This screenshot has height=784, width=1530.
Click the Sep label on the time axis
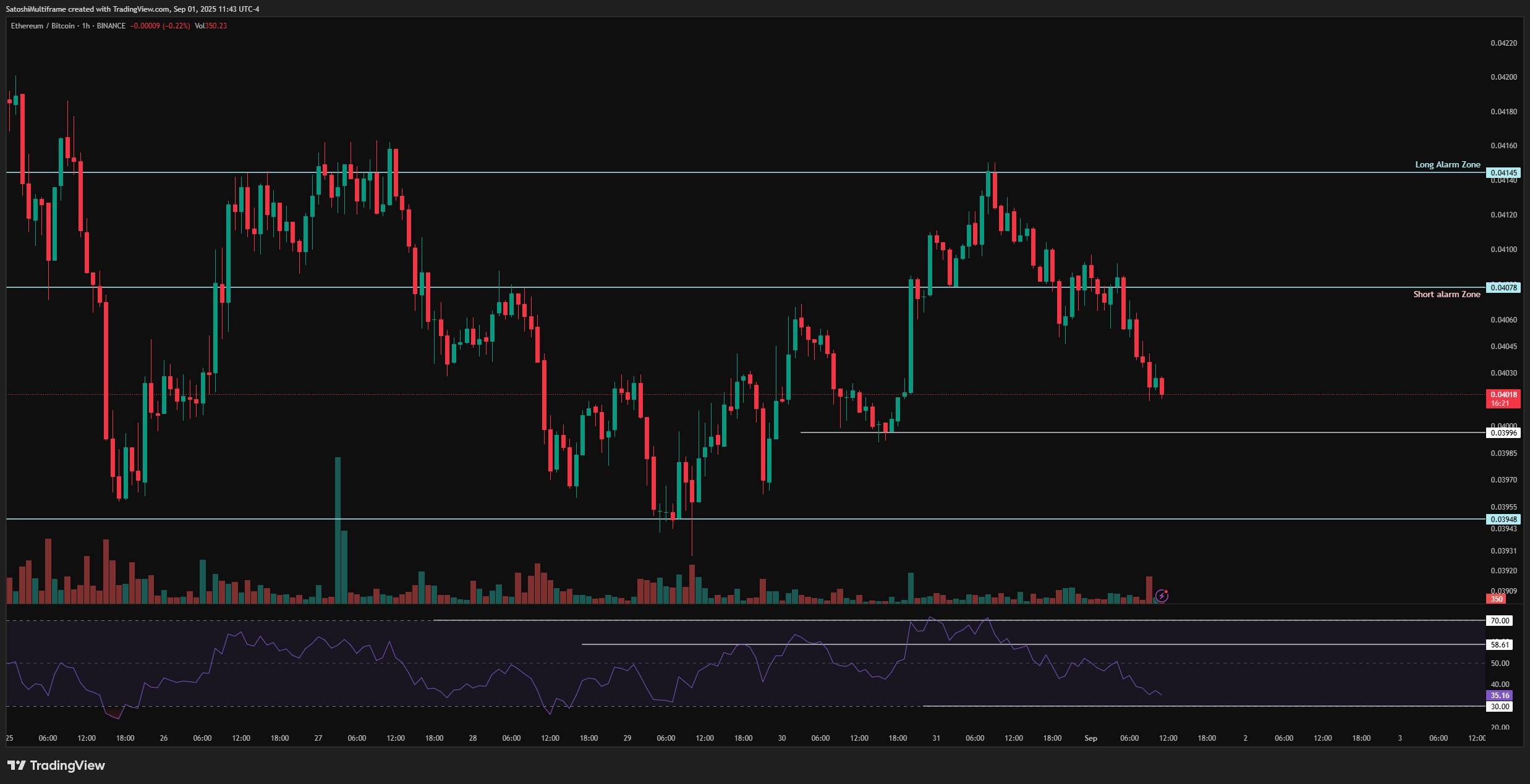tap(1090, 738)
